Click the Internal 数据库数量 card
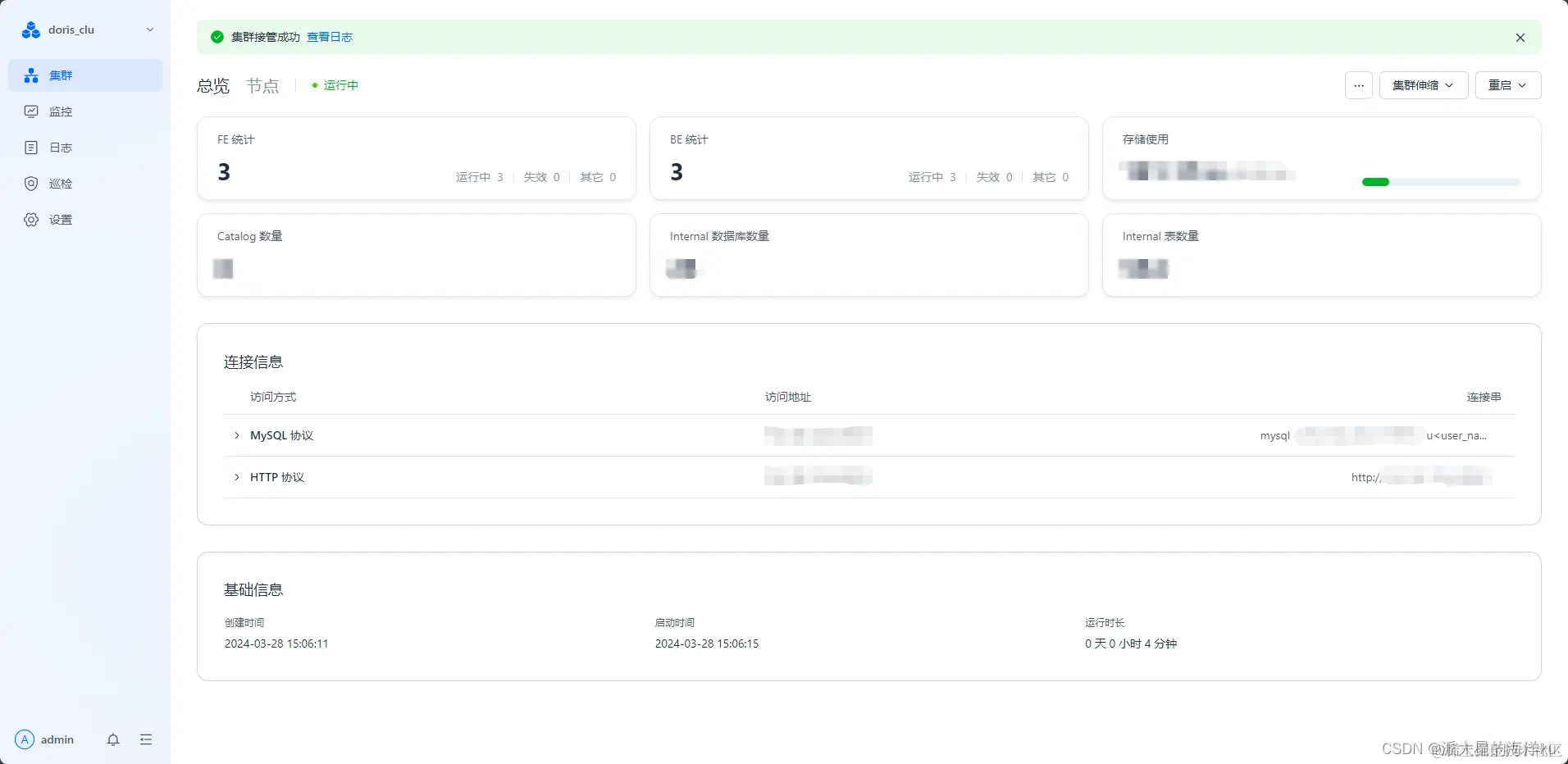 (869, 255)
